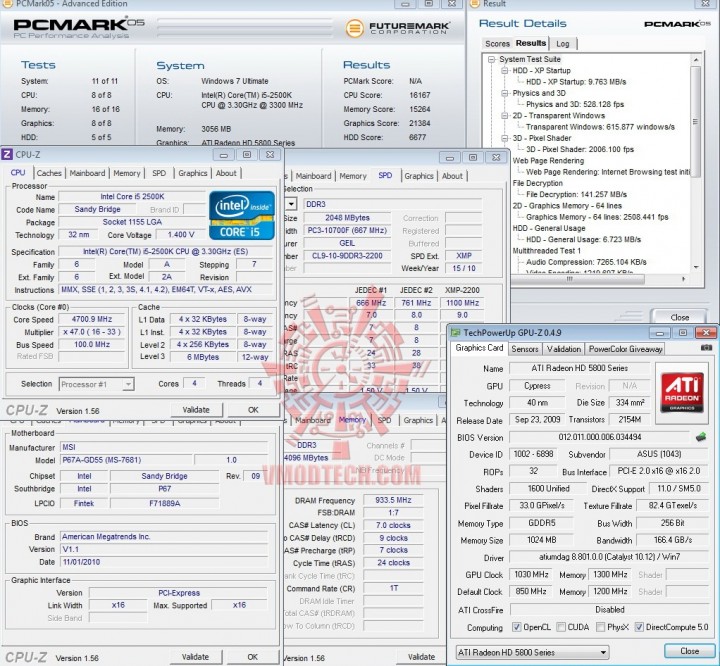Select the Results tab in Result Details

pyautogui.click(x=531, y=43)
